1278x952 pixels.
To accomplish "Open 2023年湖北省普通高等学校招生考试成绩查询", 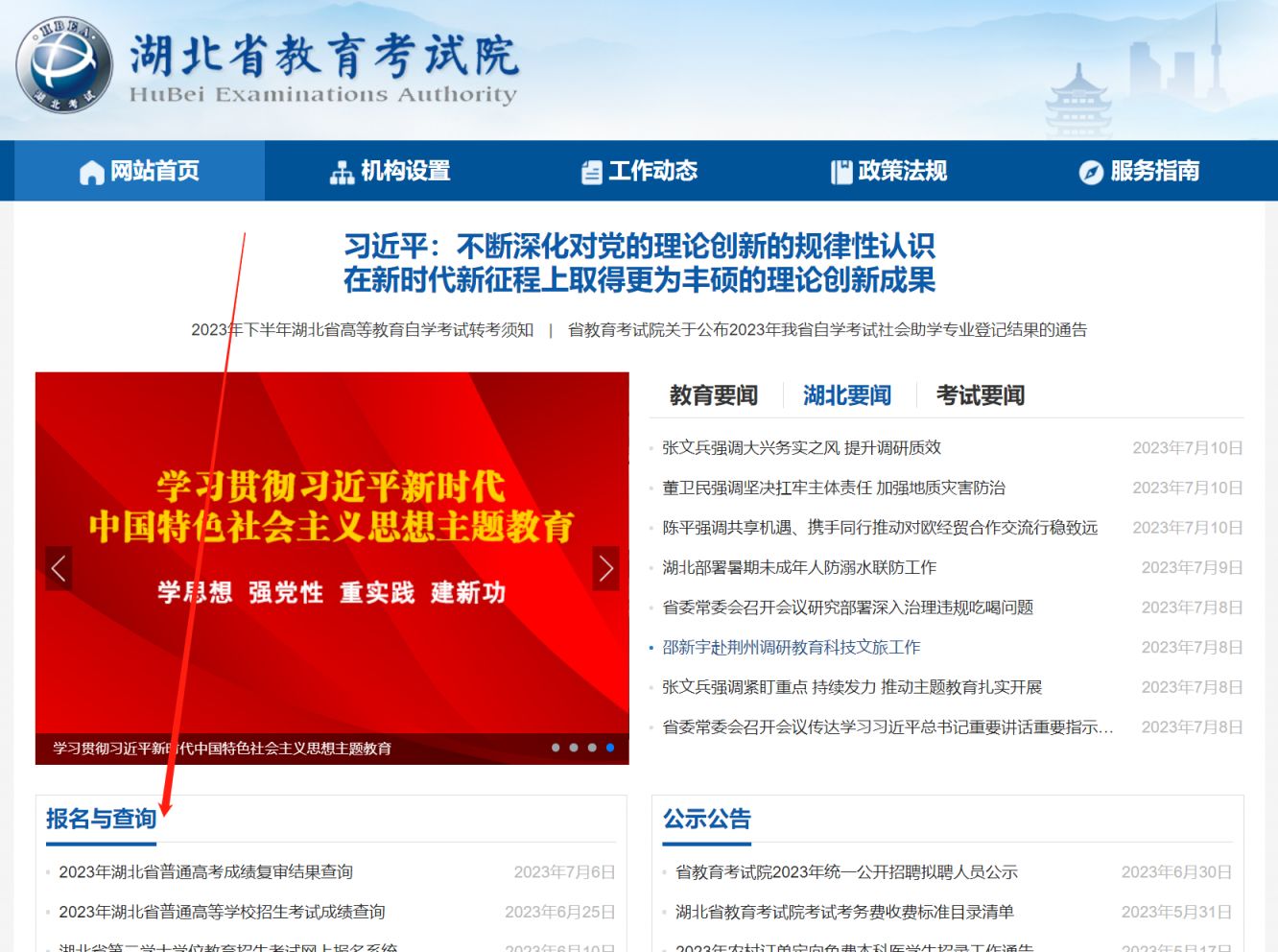I will [x=222, y=912].
